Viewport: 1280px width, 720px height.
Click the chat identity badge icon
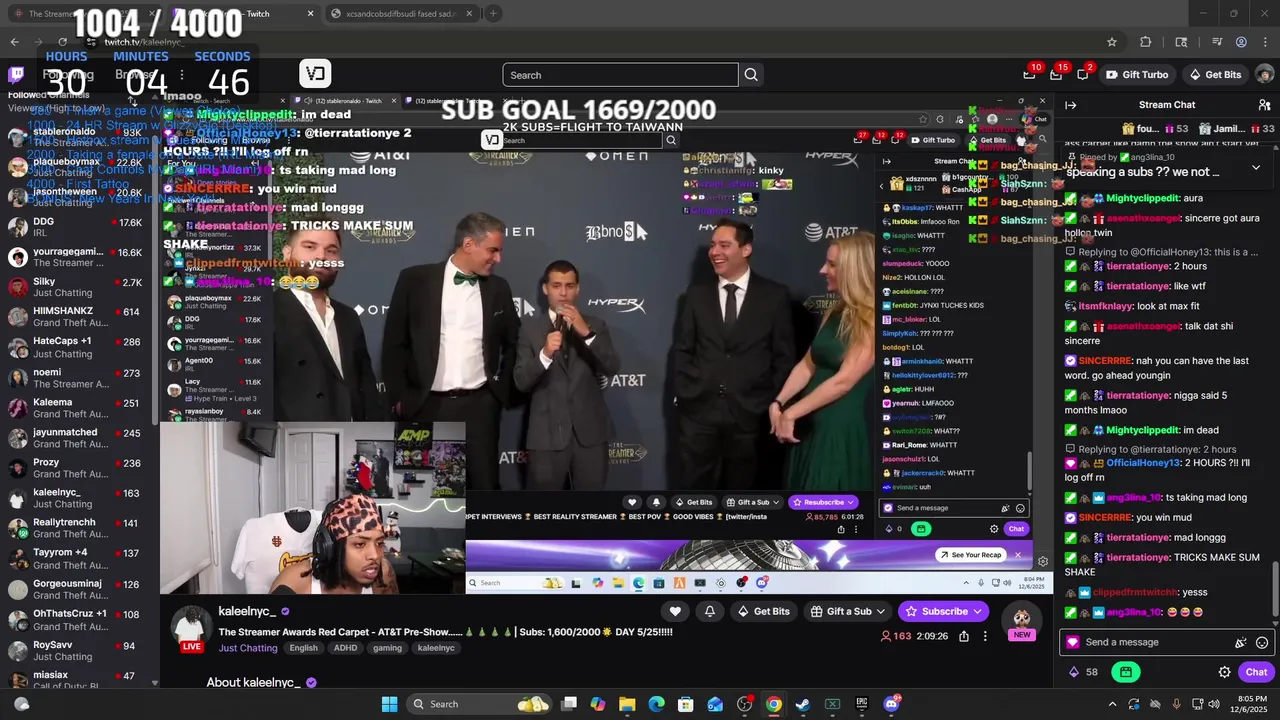pyautogui.click(x=1073, y=643)
